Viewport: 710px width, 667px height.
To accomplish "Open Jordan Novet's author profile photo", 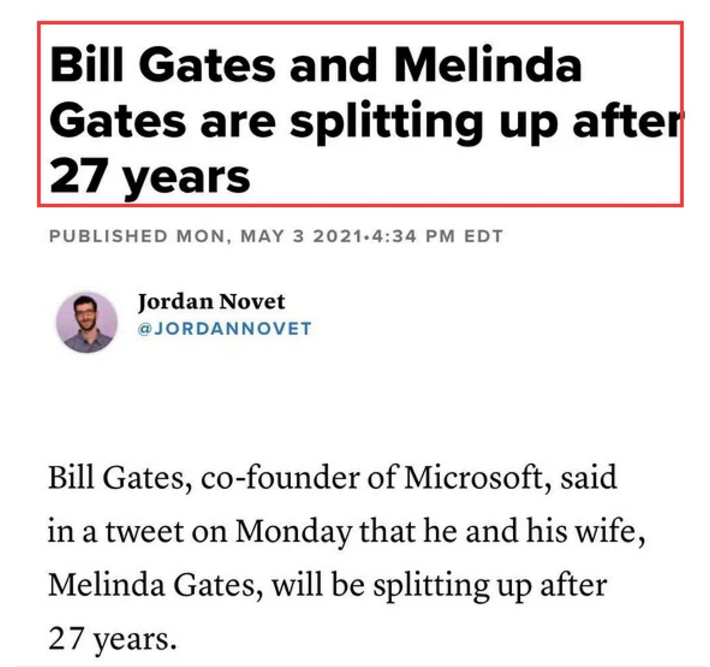I will [87, 322].
